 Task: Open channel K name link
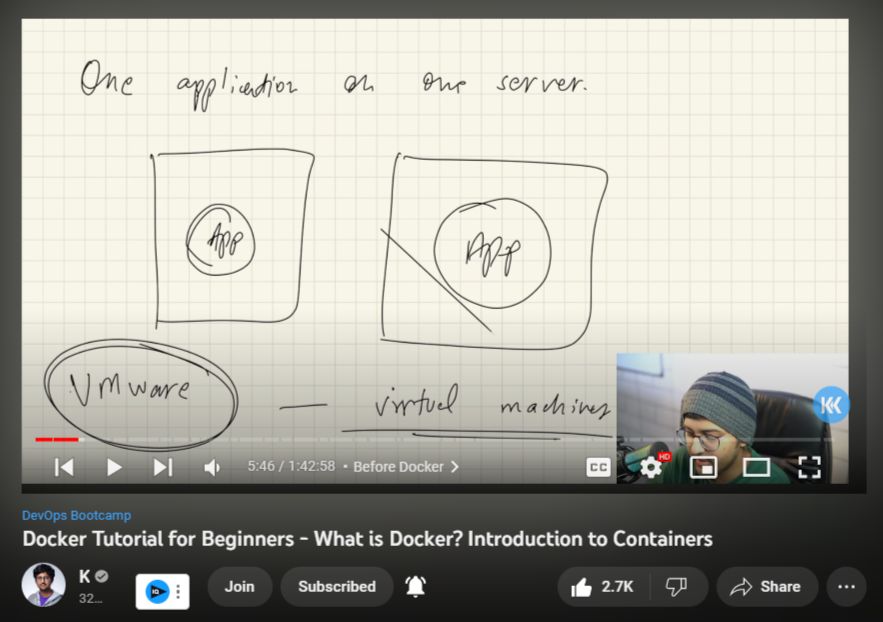click(x=84, y=576)
